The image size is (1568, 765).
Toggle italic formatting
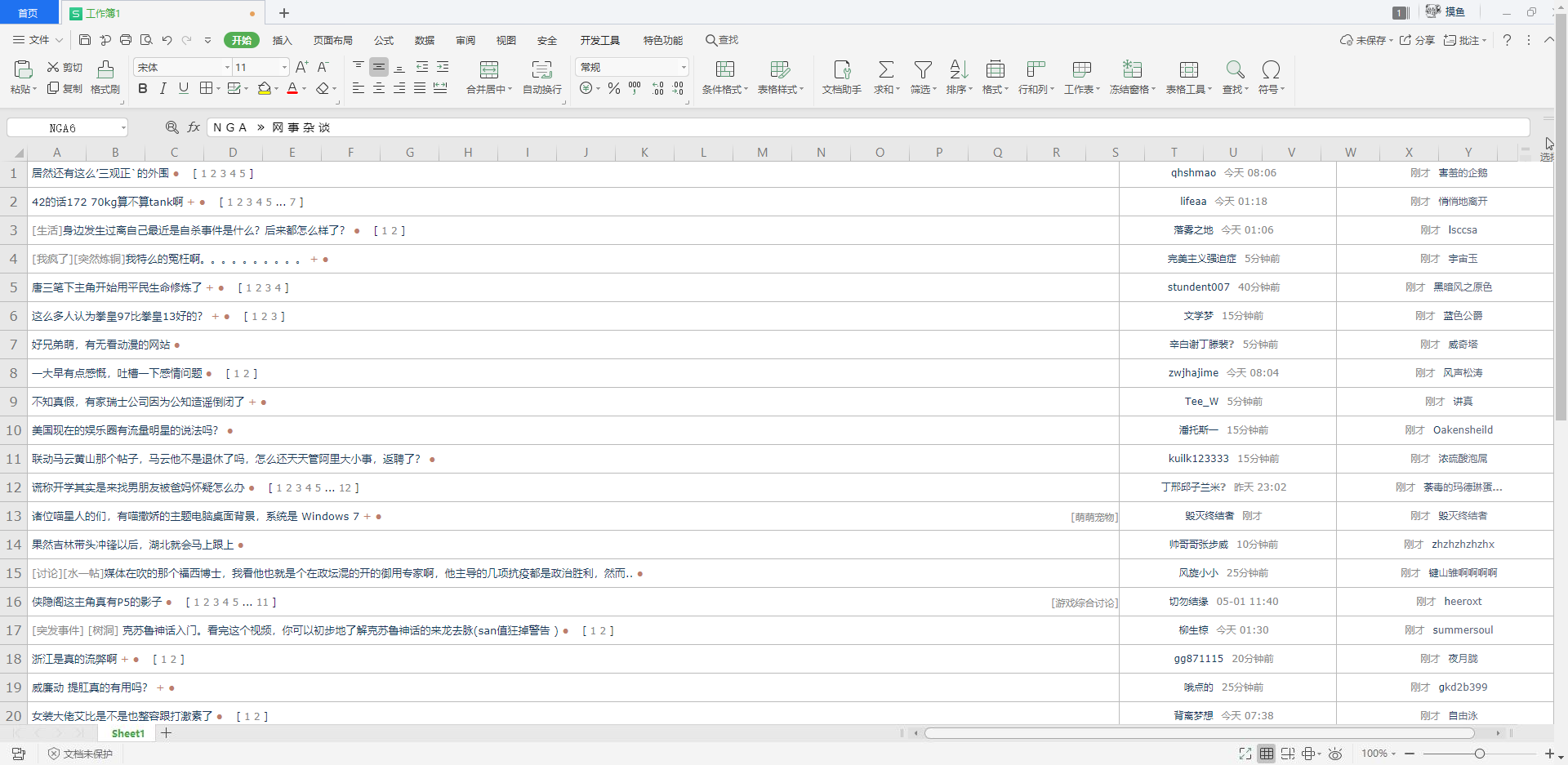pyautogui.click(x=163, y=88)
